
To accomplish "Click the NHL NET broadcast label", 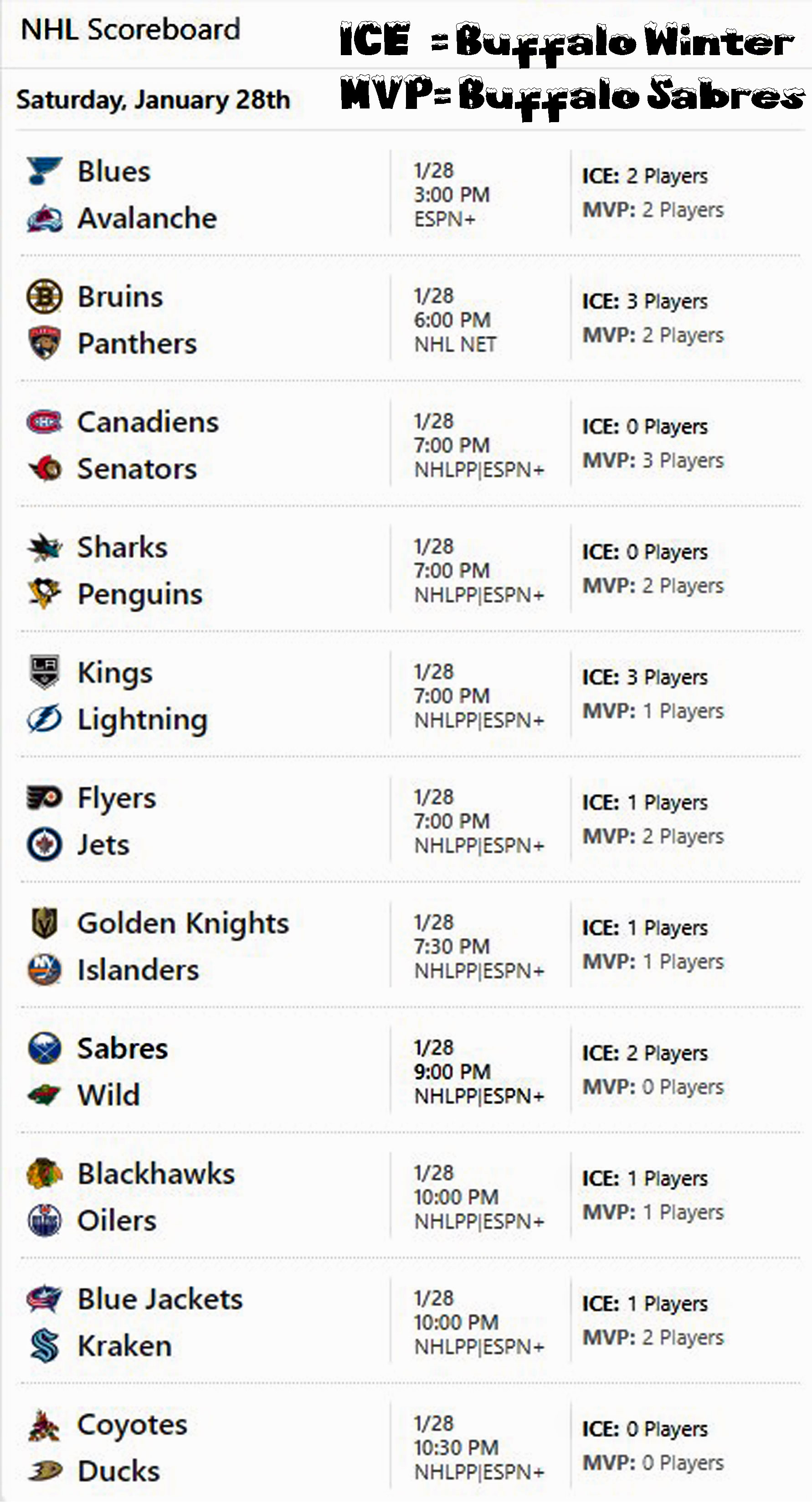I will (x=455, y=345).
